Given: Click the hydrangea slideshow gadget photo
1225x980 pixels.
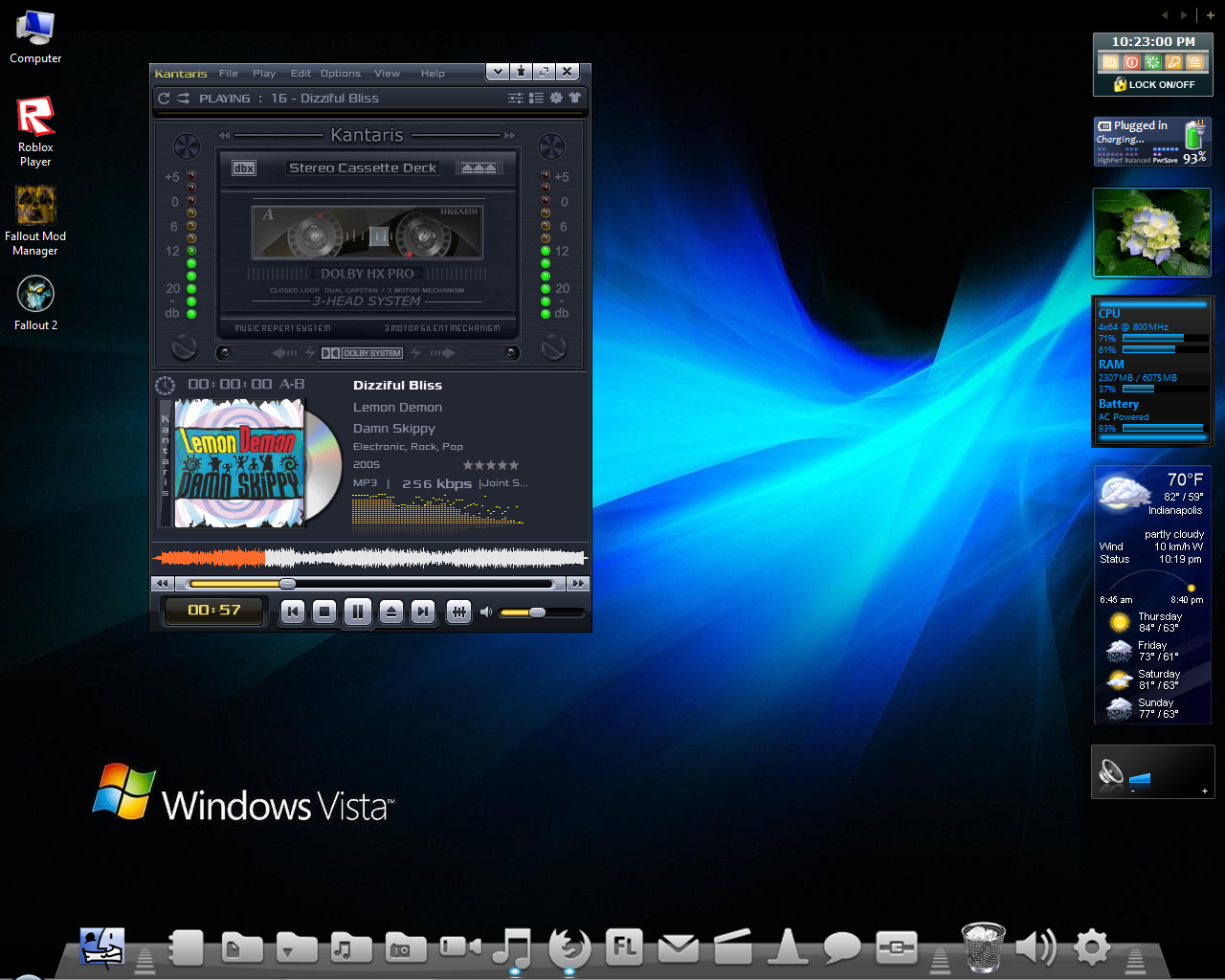Looking at the screenshot, I should click(x=1152, y=233).
